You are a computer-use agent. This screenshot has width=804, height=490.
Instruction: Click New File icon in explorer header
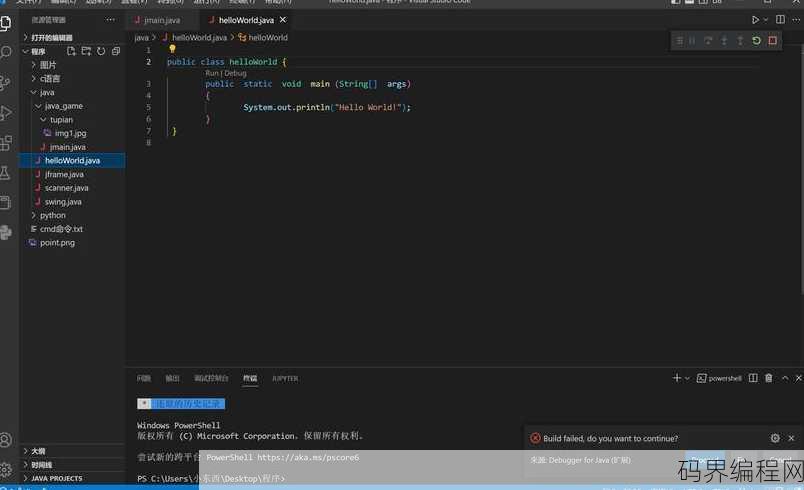pyautogui.click(x=71, y=51)
